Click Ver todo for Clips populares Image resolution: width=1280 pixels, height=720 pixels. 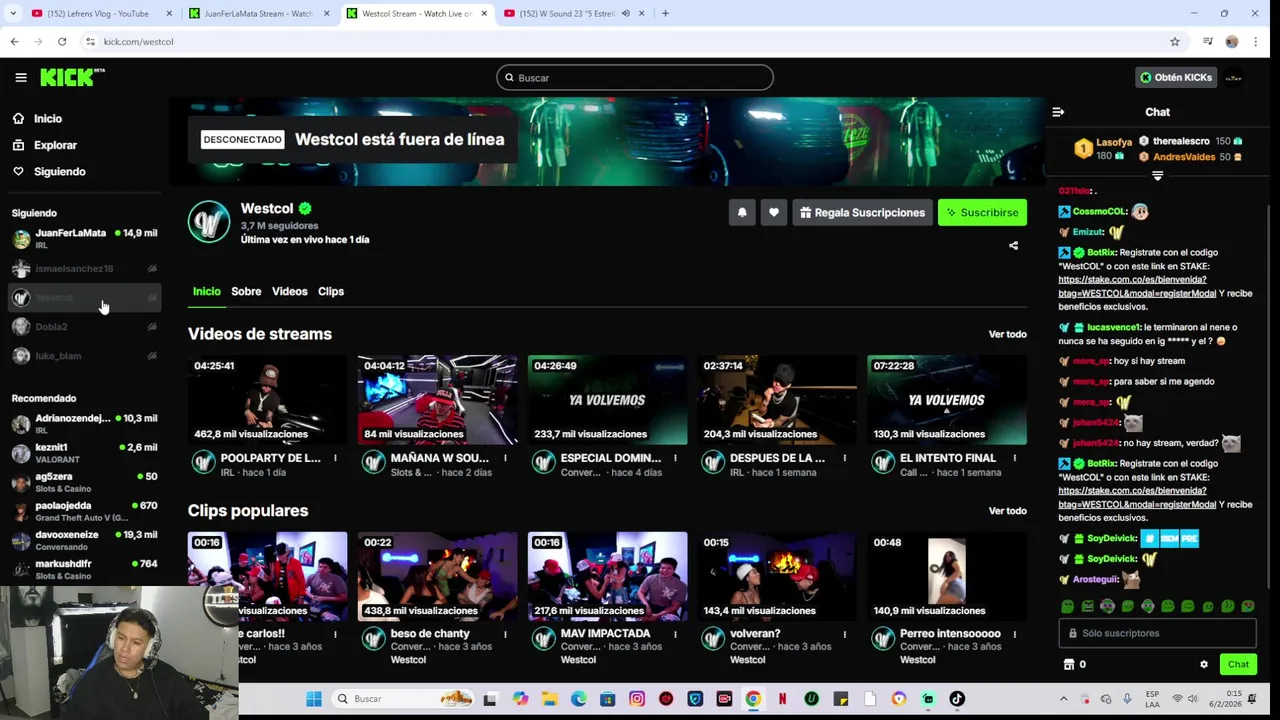tap(1007, 511)
